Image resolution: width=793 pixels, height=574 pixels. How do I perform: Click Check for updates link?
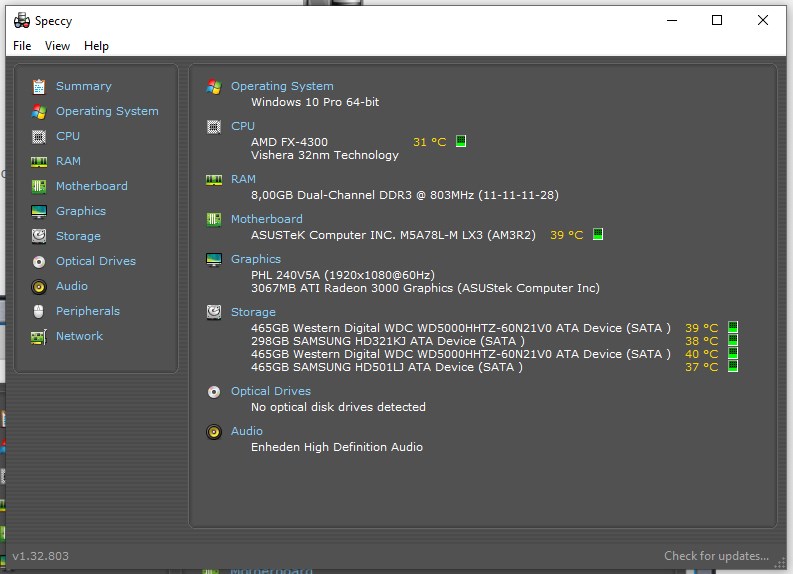click(717, 556)
